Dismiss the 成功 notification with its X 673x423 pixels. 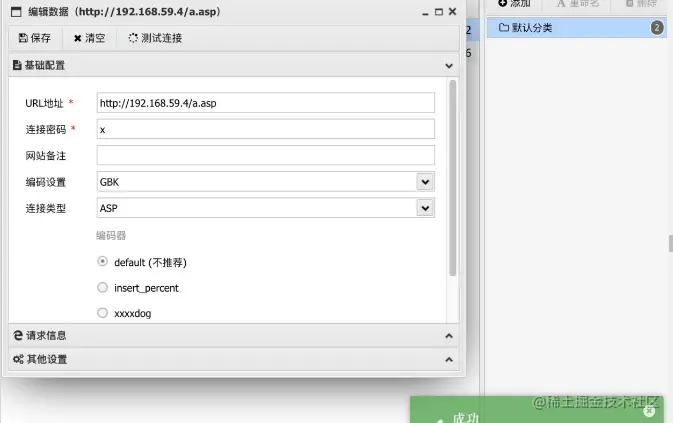point(649,411)
